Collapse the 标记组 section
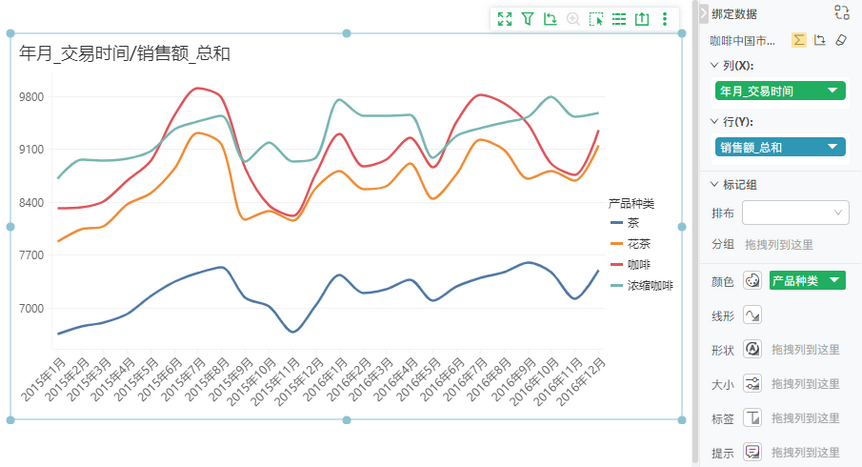Screen dimensions: 862x467 [714, 184]
